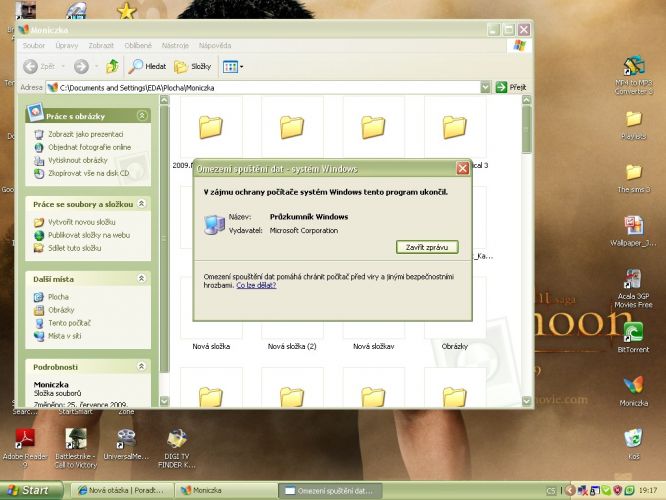The width and height of the screenshot is (666, 500).
Task: Click Zobrazit jako prezentaci link
Action: coord(85,134)
